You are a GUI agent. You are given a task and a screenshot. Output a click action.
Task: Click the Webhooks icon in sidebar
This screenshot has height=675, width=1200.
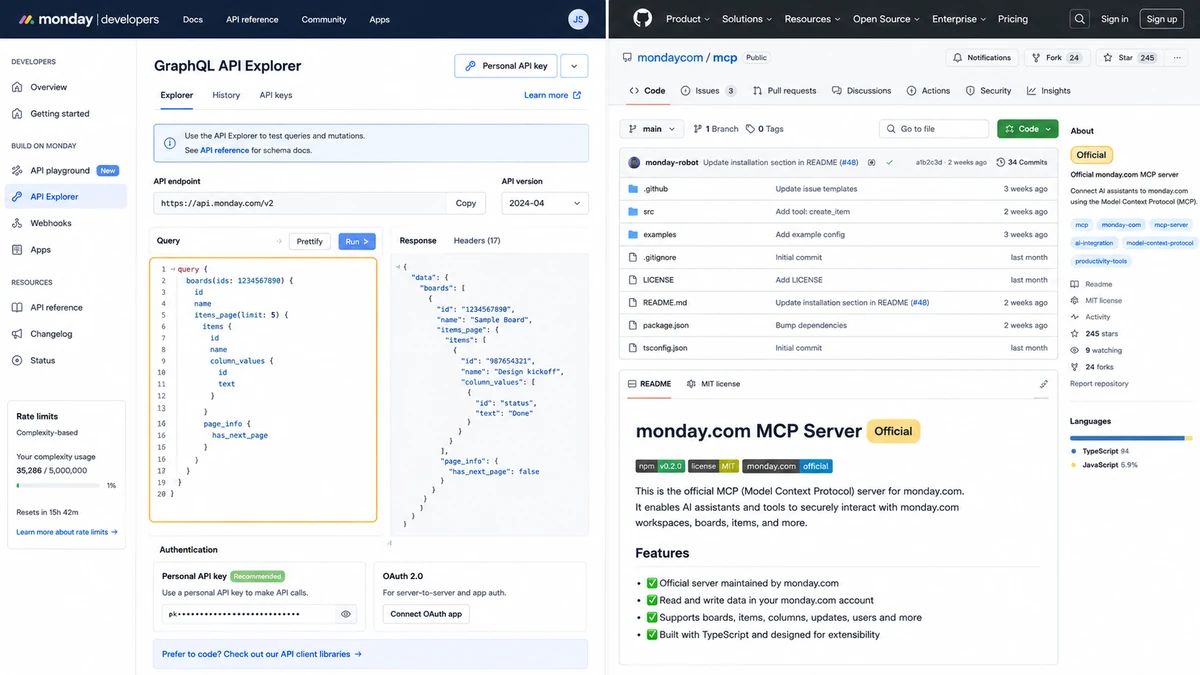(x=17, y=223)
